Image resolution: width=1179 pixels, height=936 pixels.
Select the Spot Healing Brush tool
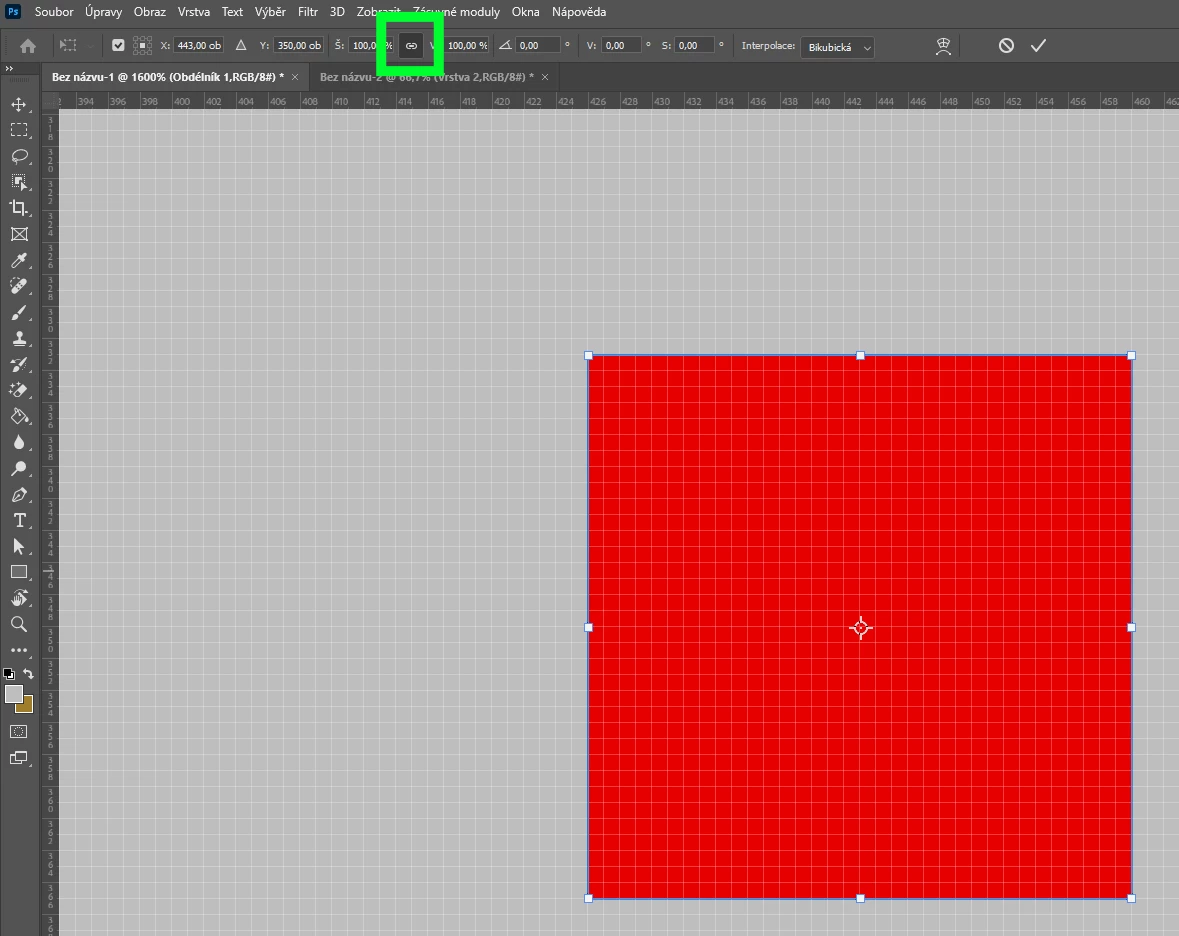pos(19,286)
